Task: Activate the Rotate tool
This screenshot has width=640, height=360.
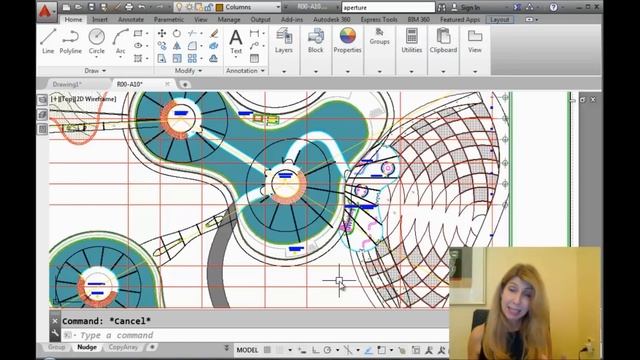Action: (177, 33)
